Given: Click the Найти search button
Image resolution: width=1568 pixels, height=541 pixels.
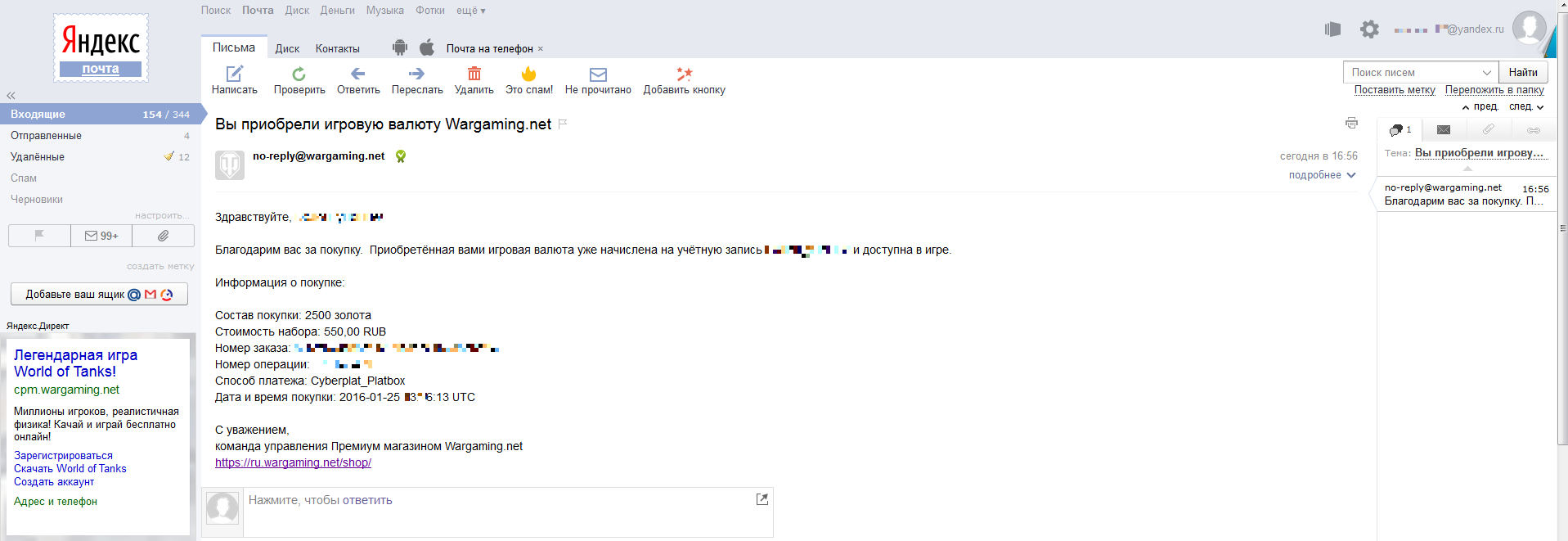Looking at the screenshot, I should pos(1523,73).
